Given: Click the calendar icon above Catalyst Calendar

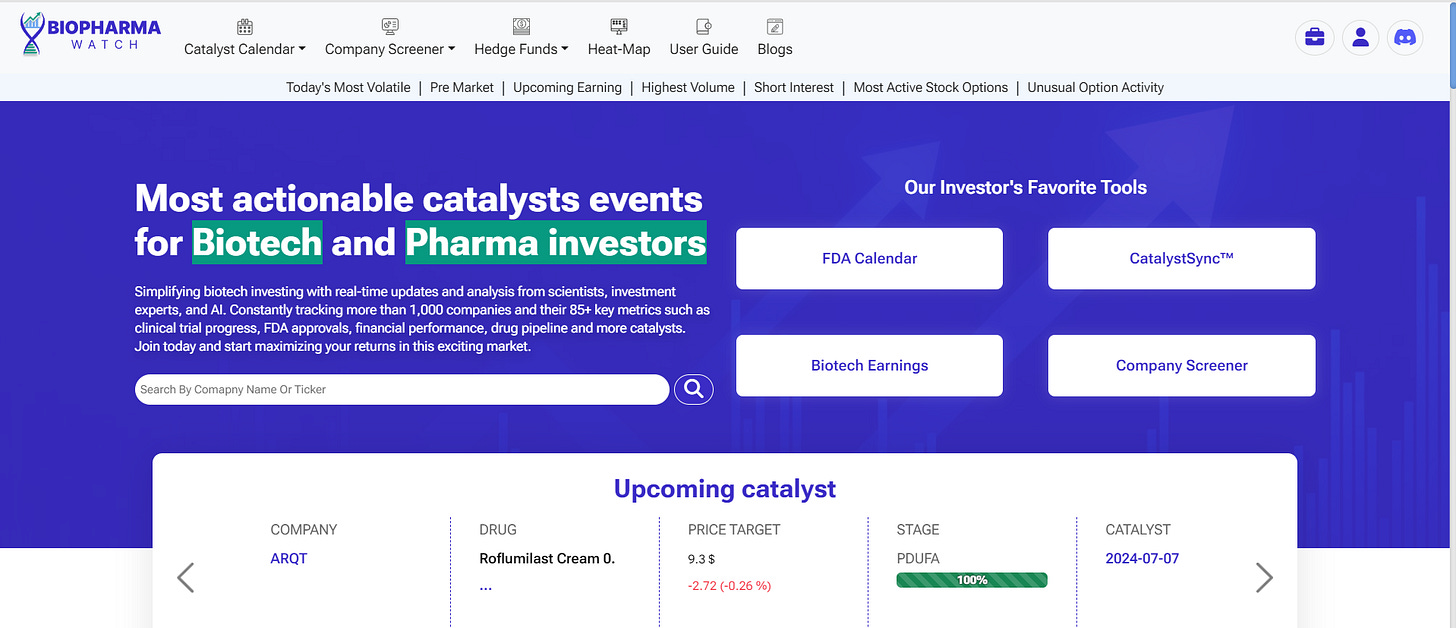Looking at the screenshot, I should (245, 27).
